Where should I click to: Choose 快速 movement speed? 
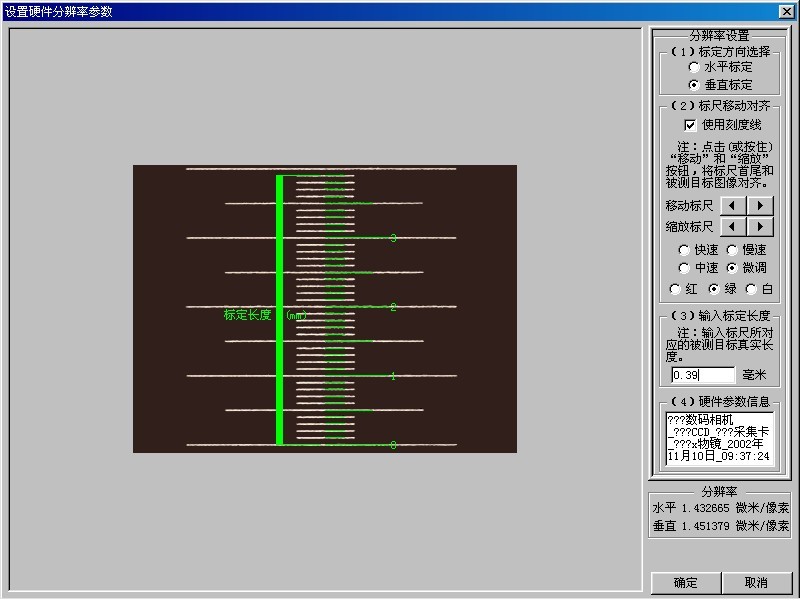point(684,250)
